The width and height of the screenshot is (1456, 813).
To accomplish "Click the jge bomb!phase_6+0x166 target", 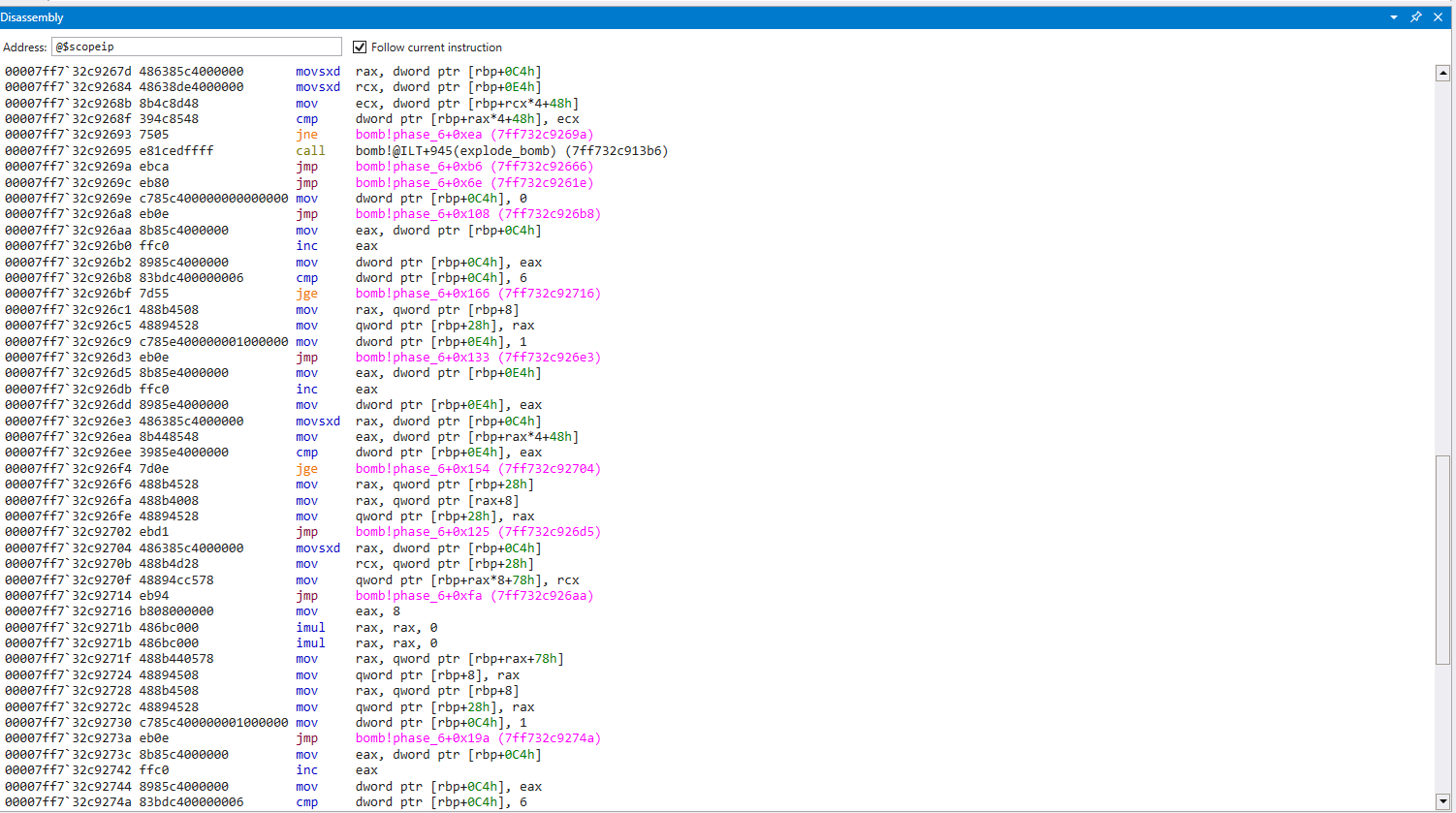I will (x=478, y=294).
